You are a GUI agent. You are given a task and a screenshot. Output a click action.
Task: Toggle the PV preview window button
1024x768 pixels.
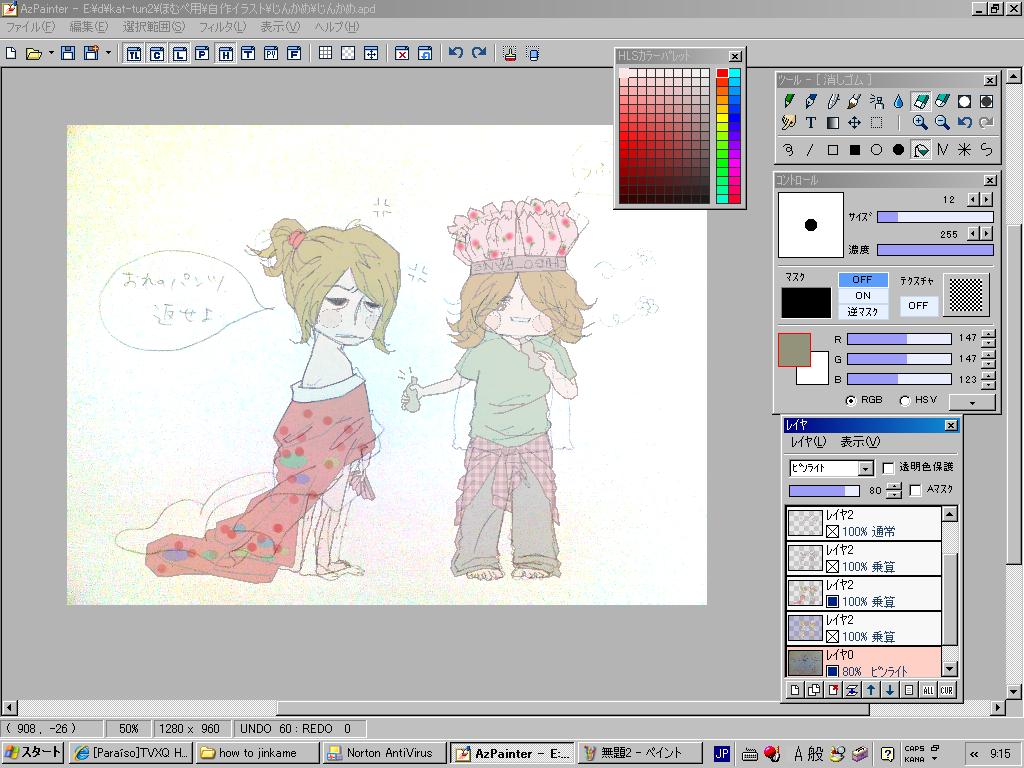coord(271,54)
